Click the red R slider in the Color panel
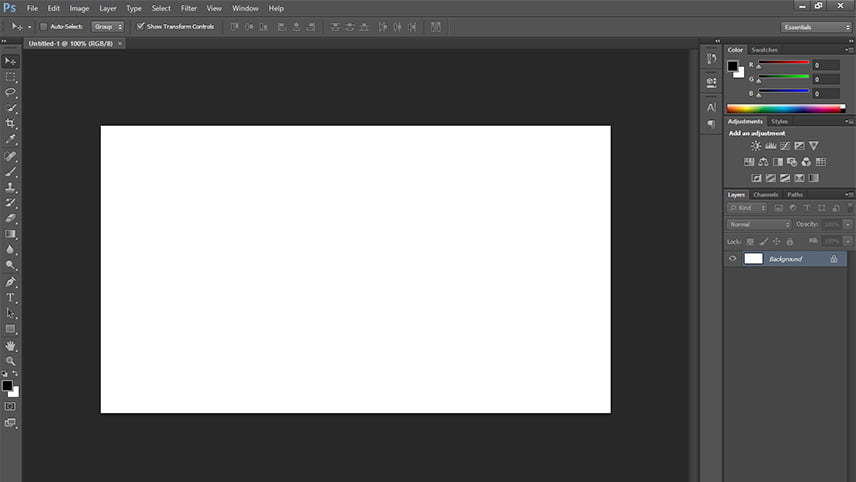 coord(783,62)
